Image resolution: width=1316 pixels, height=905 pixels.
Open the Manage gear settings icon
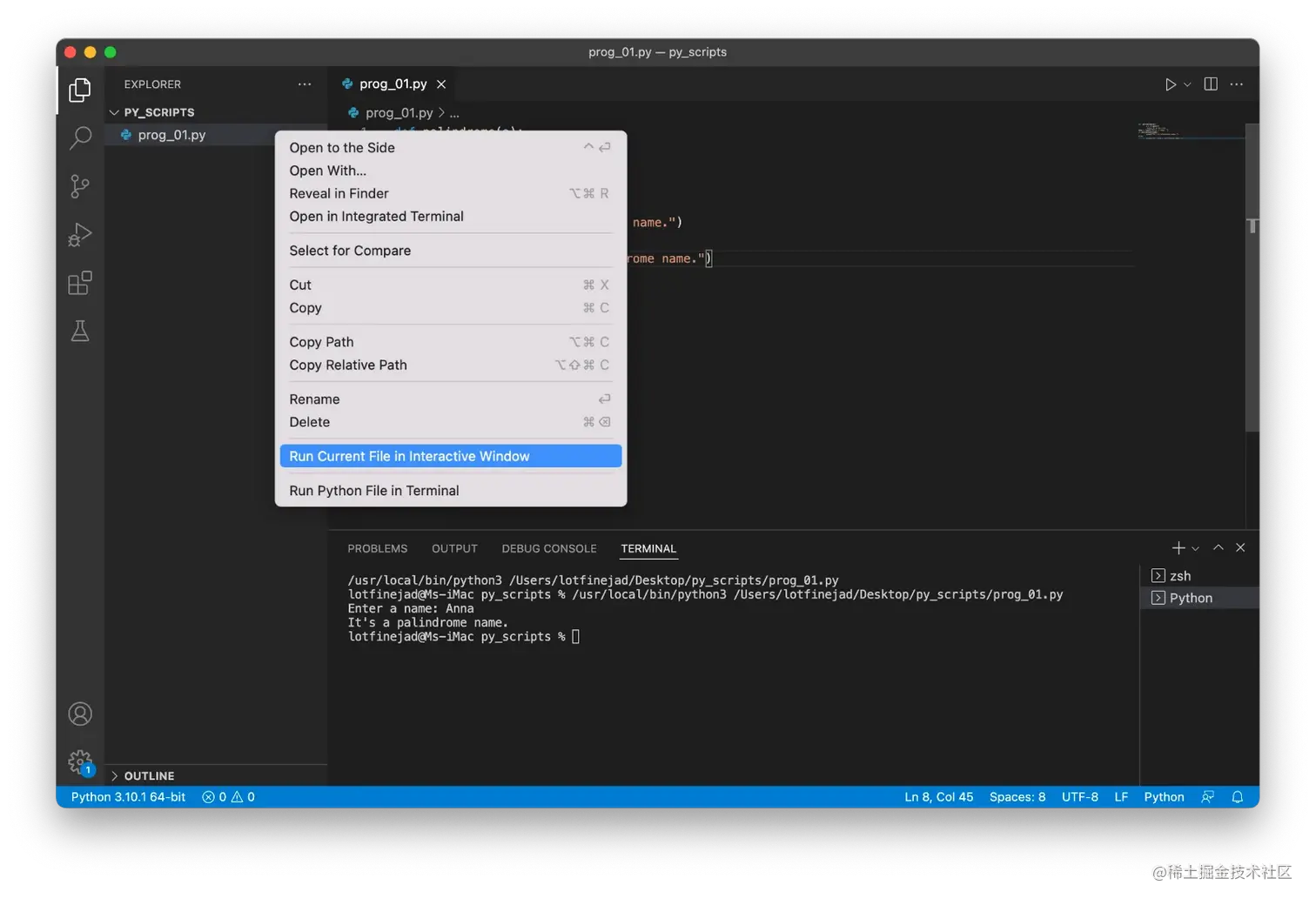[80, 762]
